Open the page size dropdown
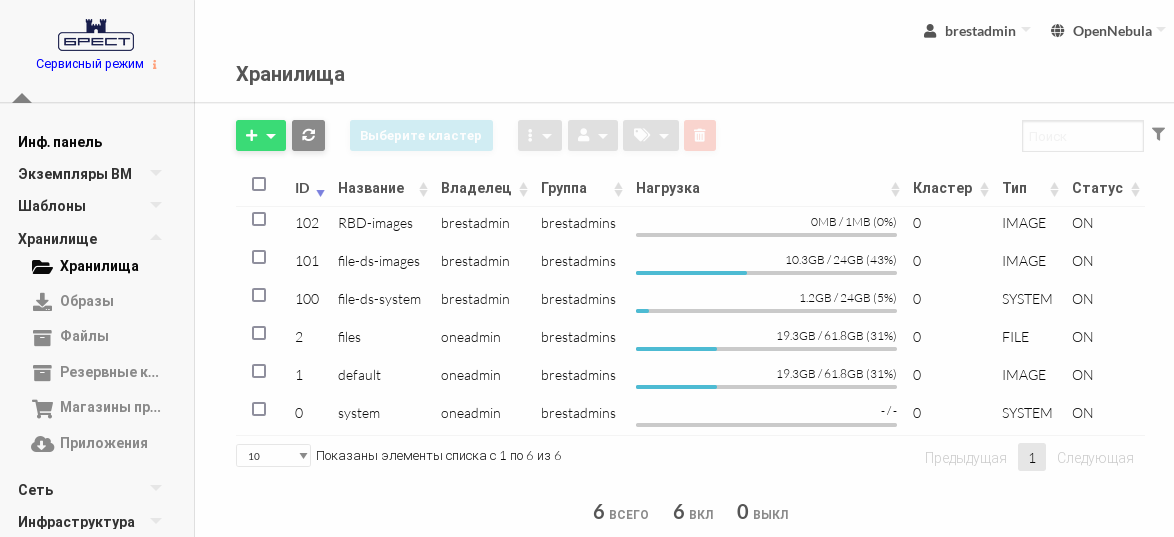Screen dimensions: 1174x537 (x=273, y=456)
